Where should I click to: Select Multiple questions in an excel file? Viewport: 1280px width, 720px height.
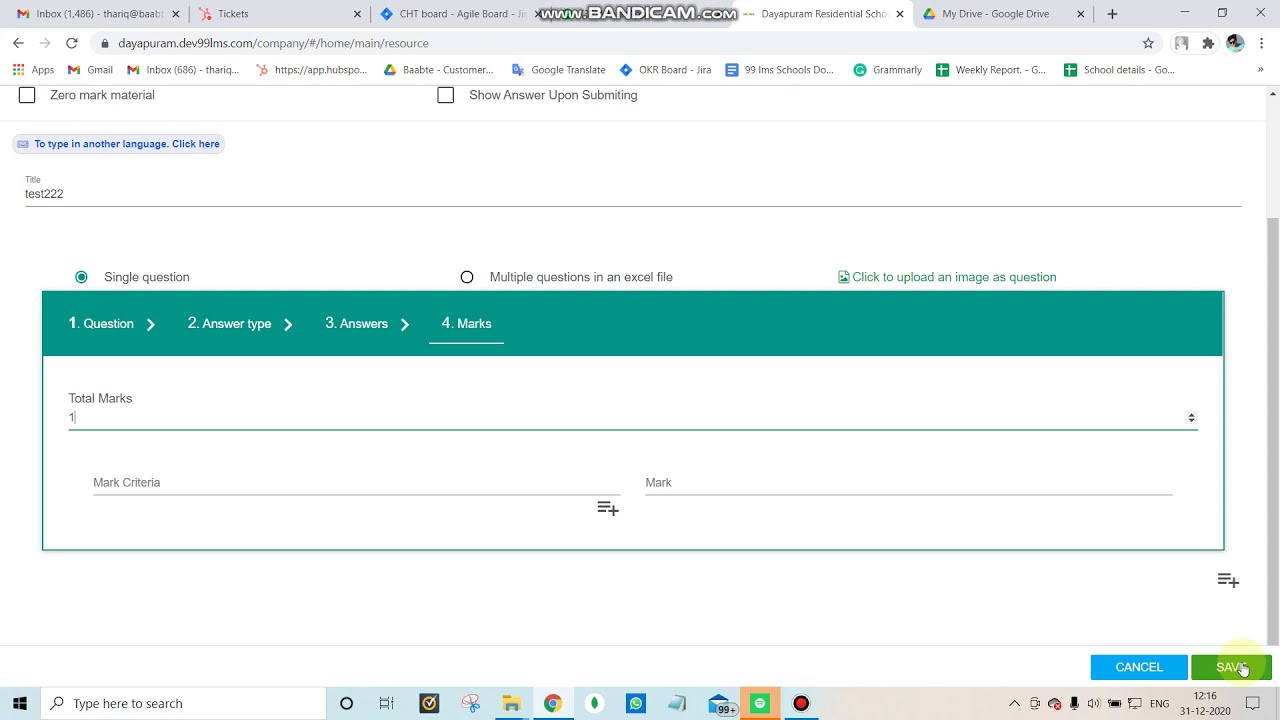[x=467, y=277]
